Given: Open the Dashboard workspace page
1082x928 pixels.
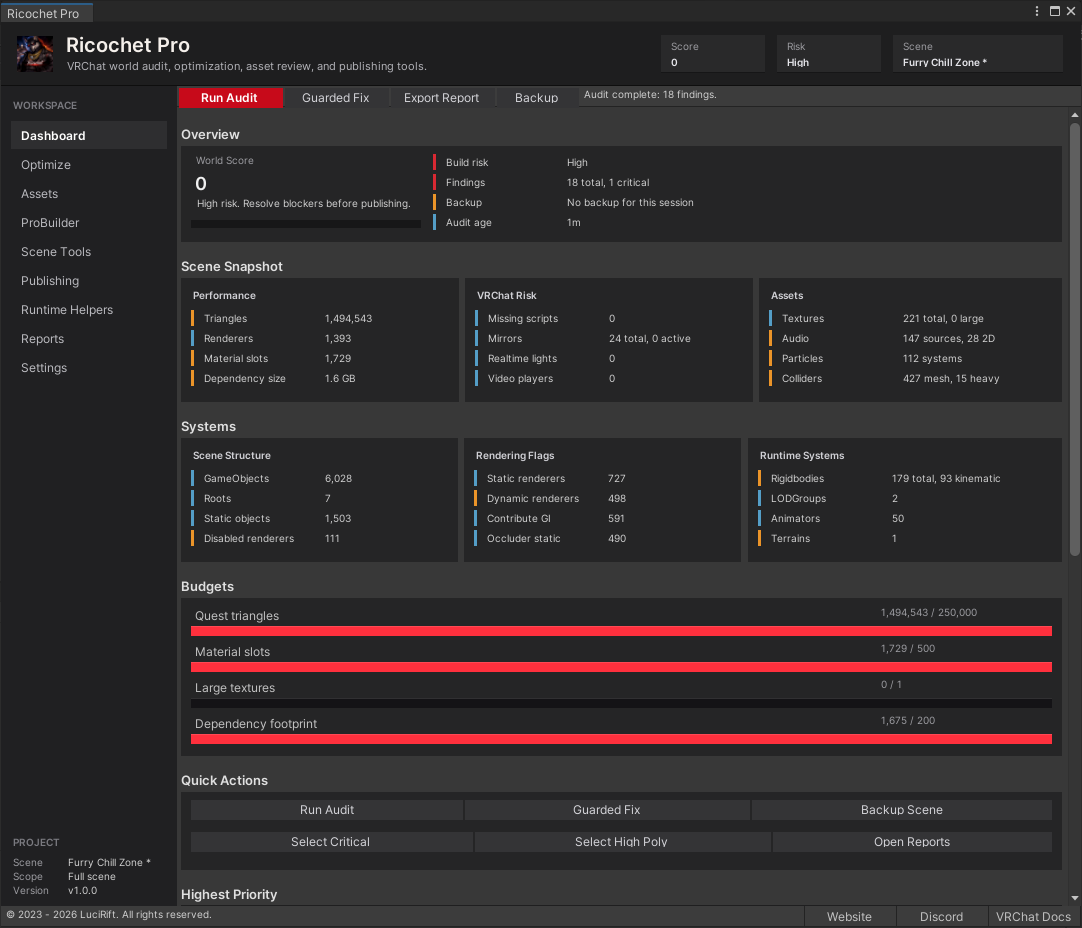Looking at the screenshot, I should 89,135.
